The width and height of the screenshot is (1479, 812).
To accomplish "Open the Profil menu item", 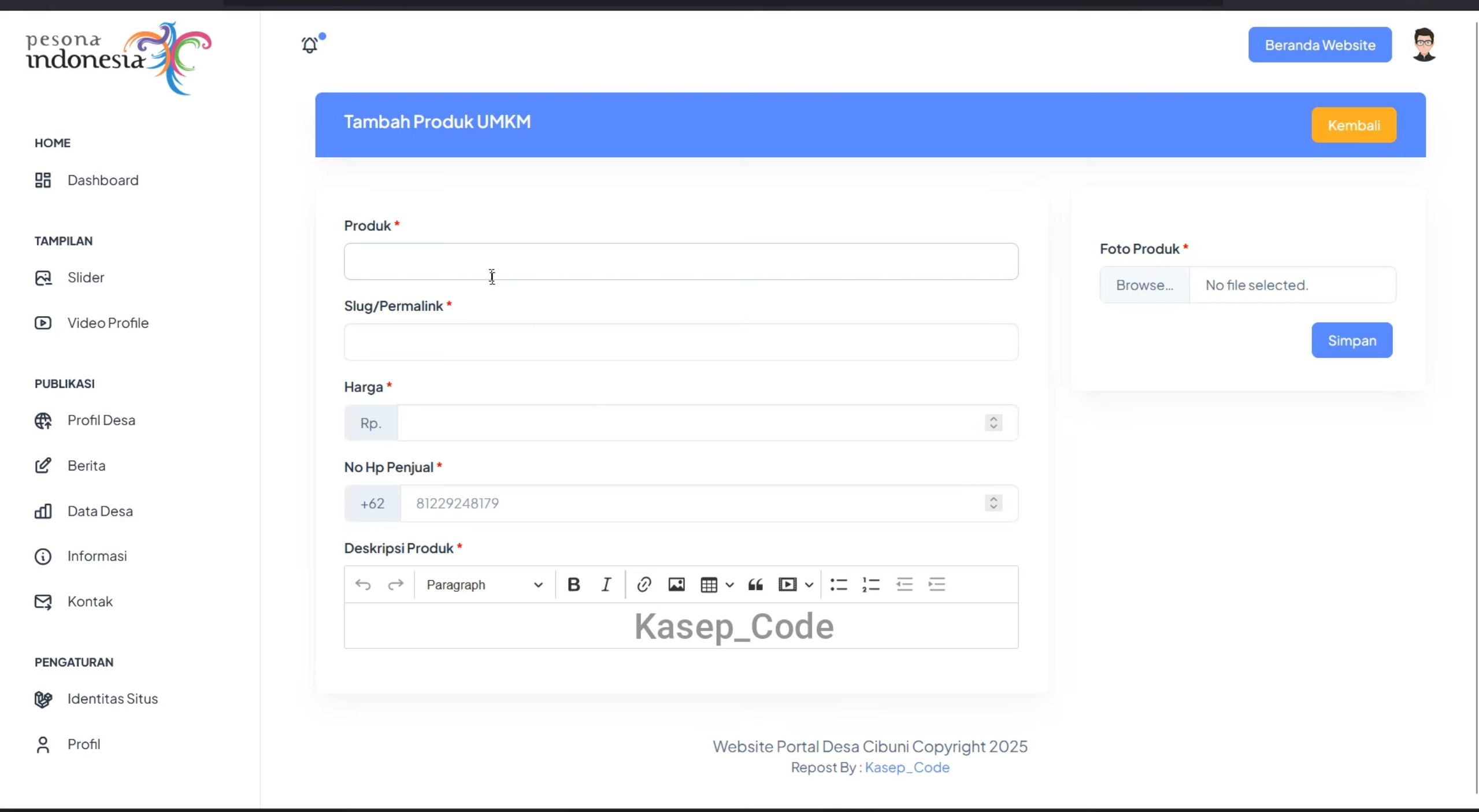I will click(x=67, y=745).
